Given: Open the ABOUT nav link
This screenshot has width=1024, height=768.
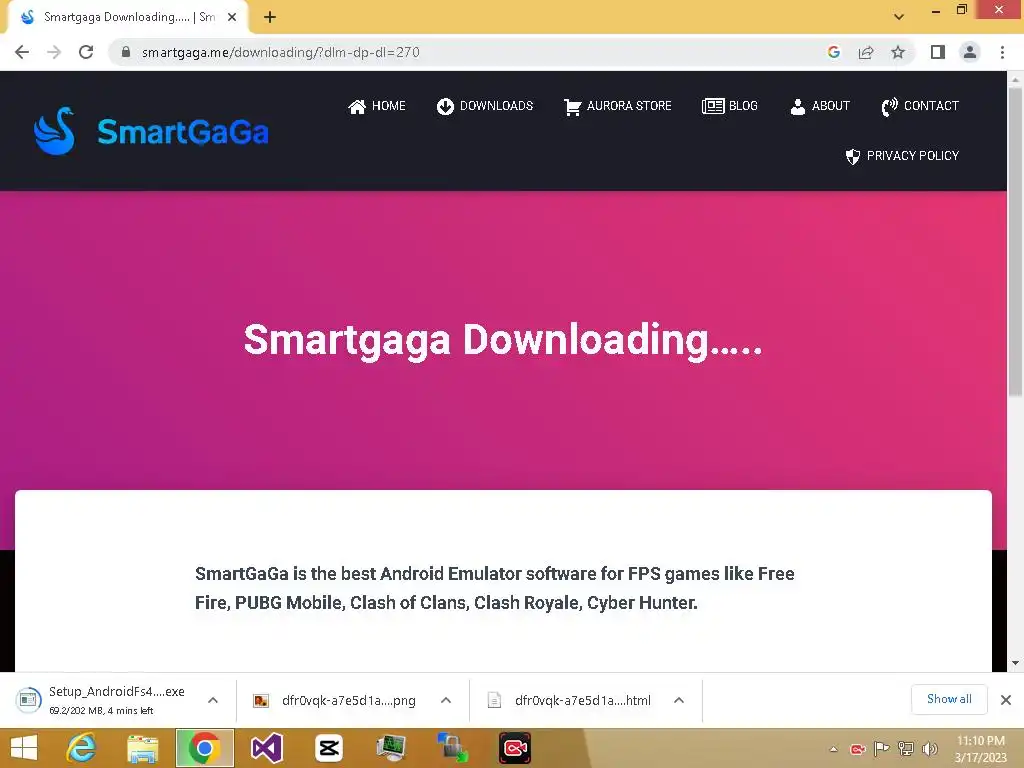Looking at the screenshot, I should (820, 106).
